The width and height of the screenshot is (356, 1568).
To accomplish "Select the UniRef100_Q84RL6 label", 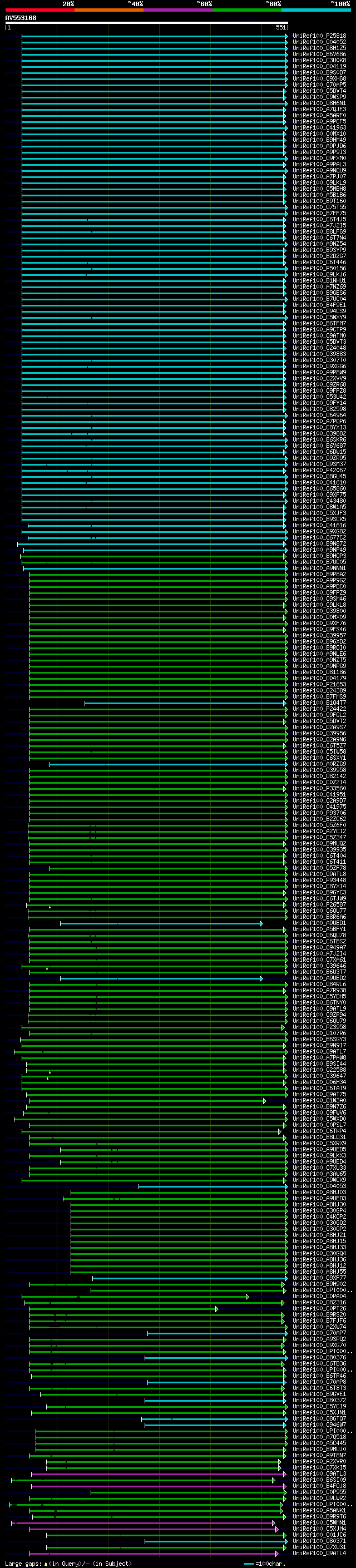I will (x=319, y=983).
